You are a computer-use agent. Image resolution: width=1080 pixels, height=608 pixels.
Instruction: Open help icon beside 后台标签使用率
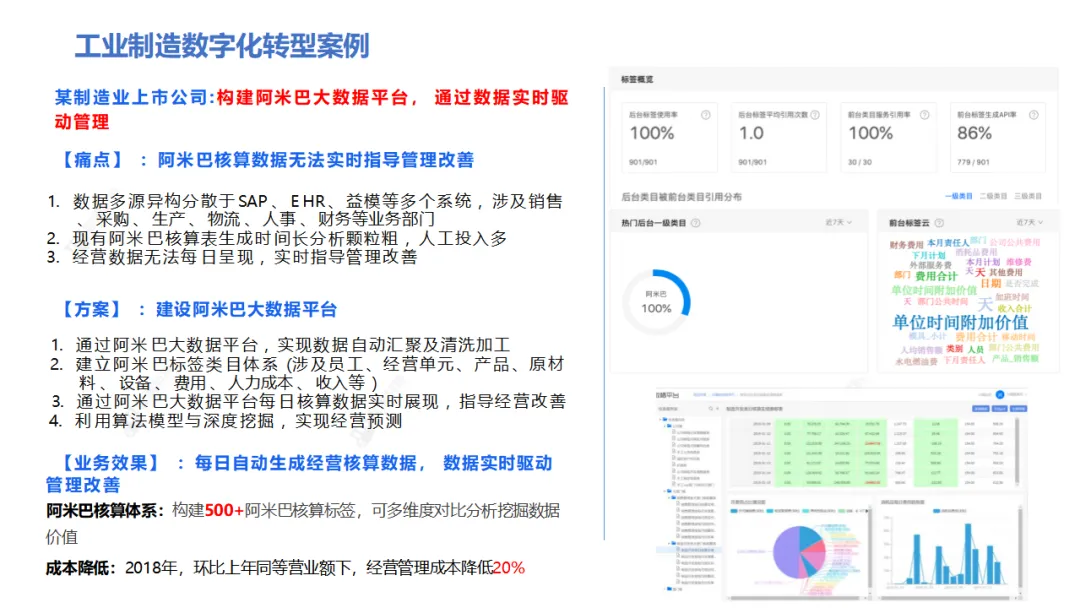(705, 115)
